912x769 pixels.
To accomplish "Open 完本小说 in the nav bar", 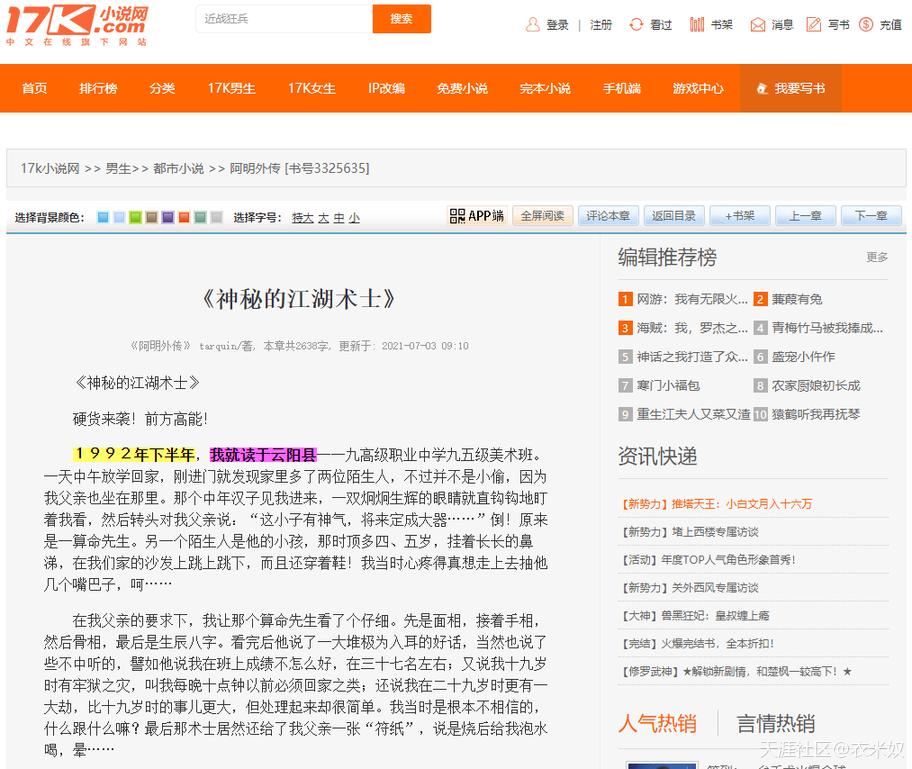I will coord(545,88).
